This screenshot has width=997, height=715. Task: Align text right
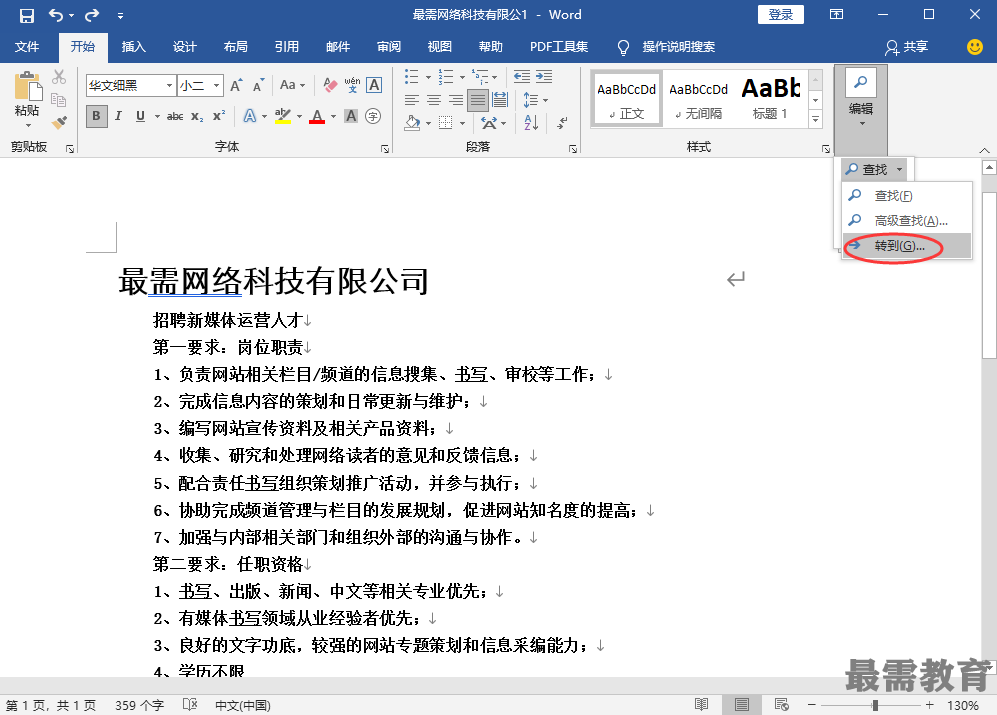[x=456, y=100]
